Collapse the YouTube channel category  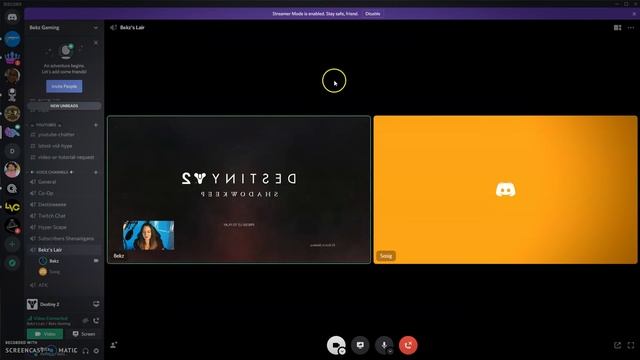point(47,125)
